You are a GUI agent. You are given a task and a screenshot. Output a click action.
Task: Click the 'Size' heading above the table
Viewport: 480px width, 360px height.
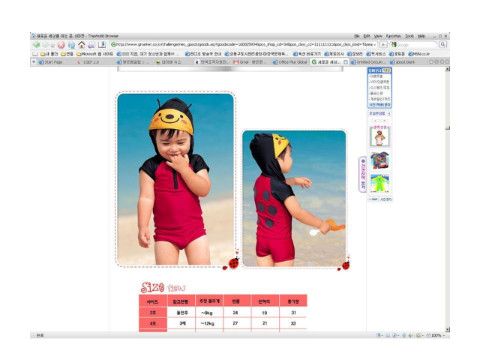152,287
